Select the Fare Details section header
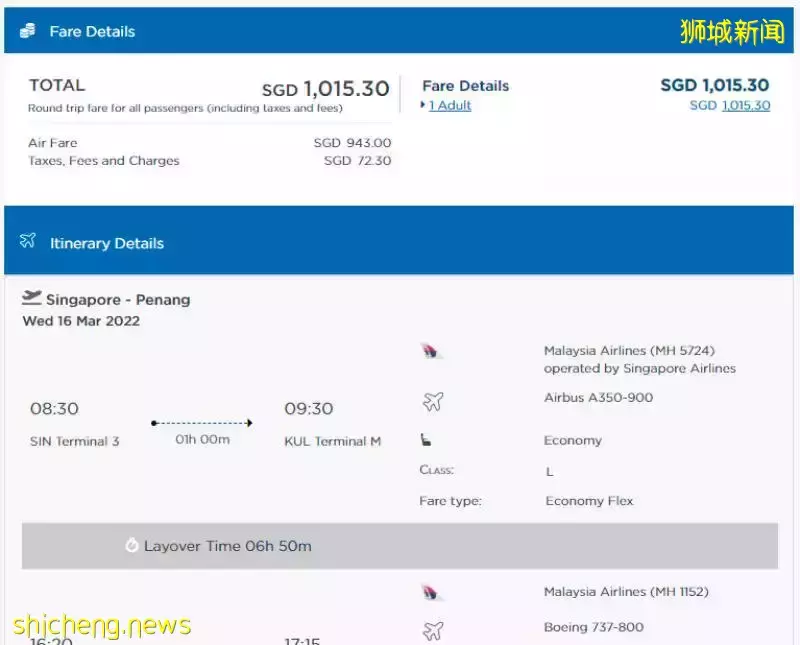800x645 pixels. tap(92, 31)
